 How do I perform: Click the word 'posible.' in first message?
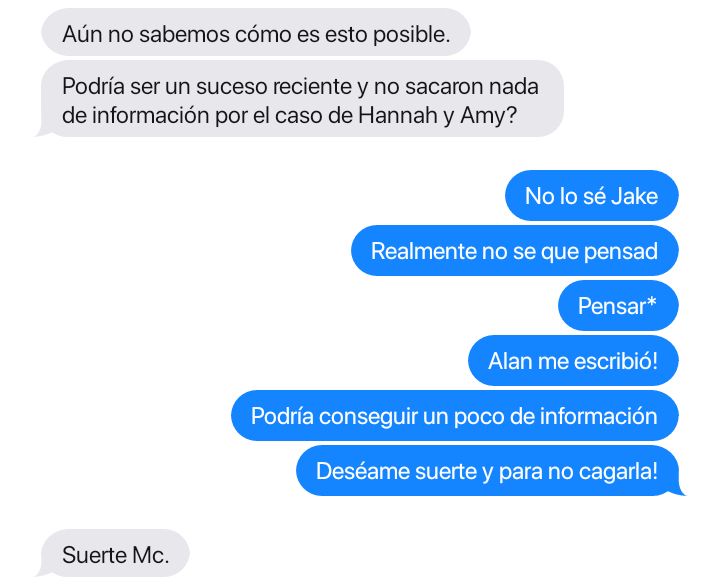point(411,35)
